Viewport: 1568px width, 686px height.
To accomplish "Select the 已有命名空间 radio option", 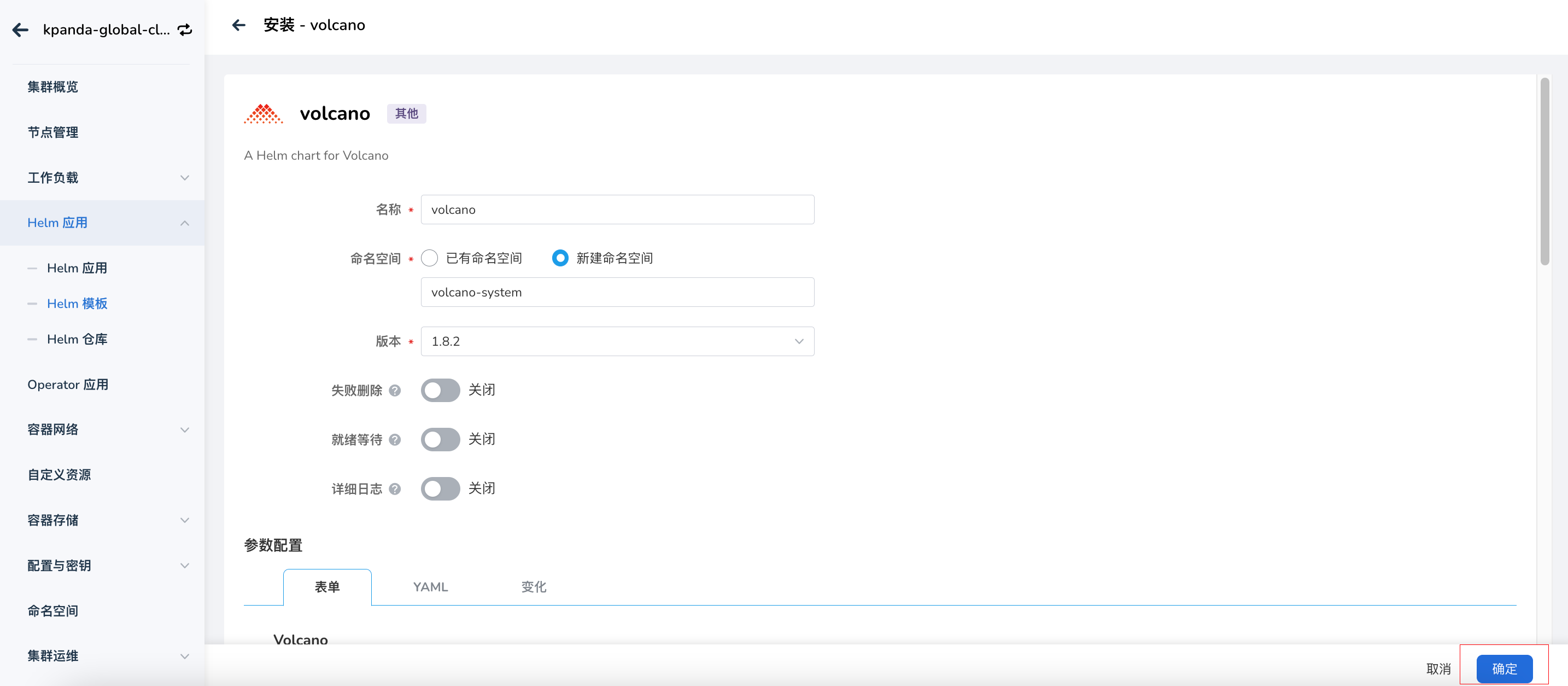I will point(430,258).
